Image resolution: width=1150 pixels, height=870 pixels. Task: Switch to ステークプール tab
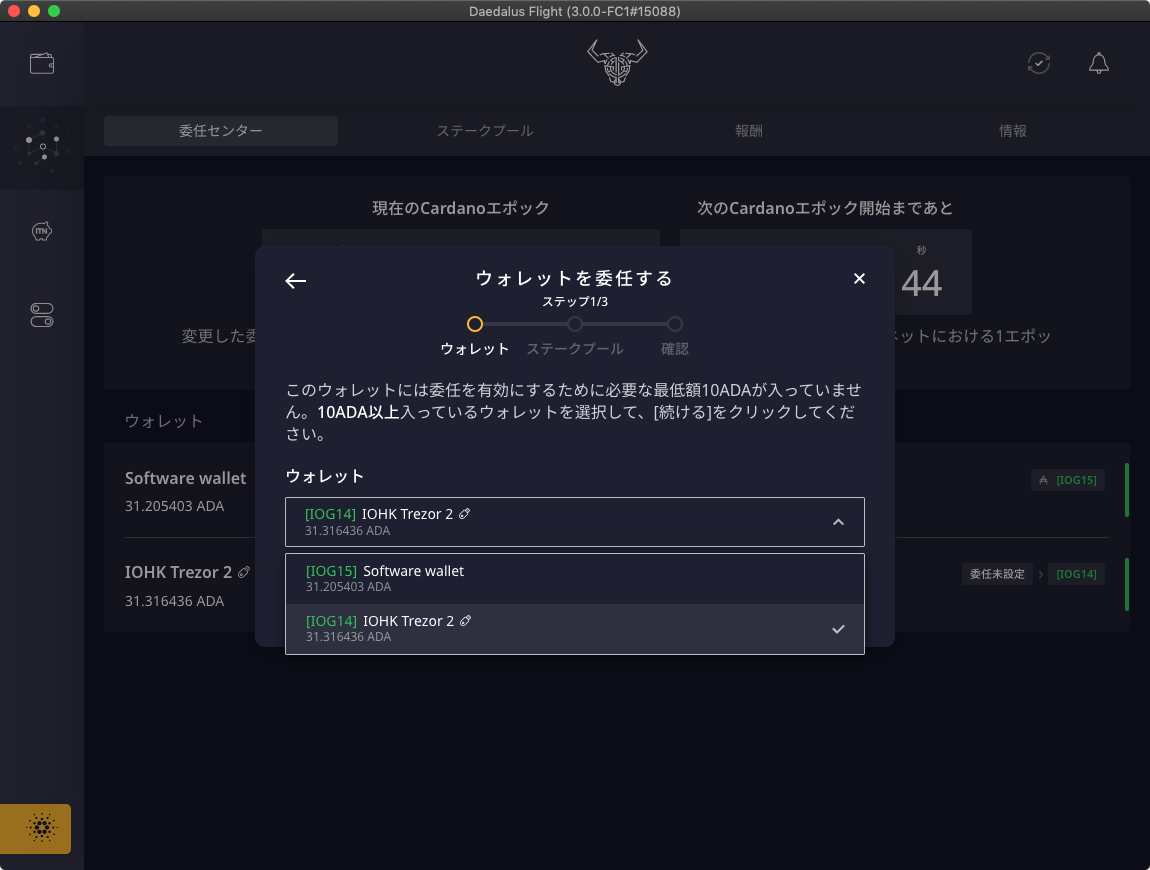click(485, 131)
